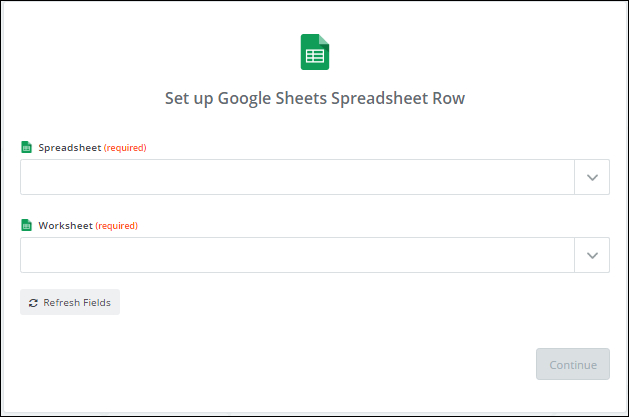
Task: Click Sheets icon beside Spreadsheet label
Action: tap(27, 147)
